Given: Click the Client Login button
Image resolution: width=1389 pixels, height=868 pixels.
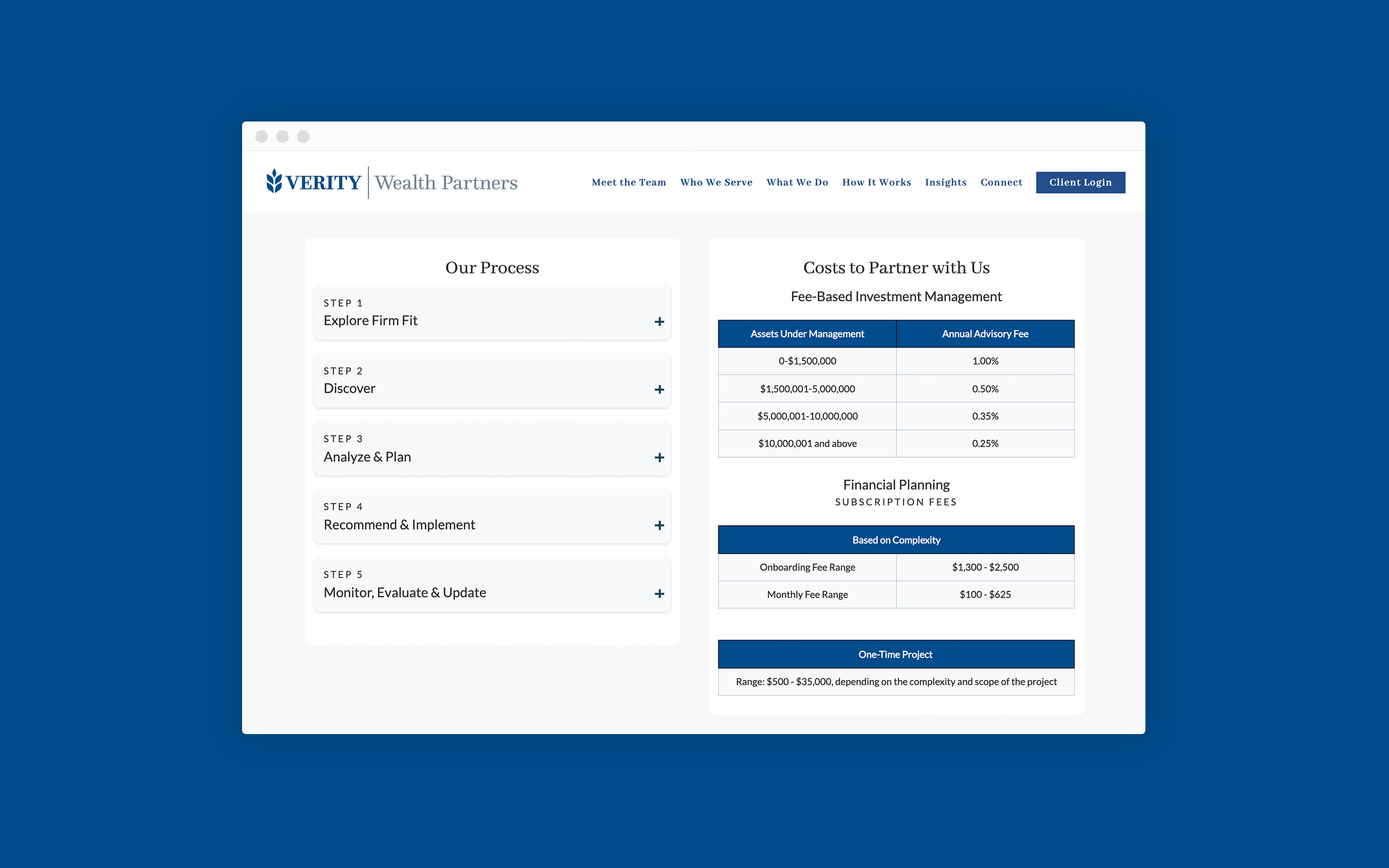Looking at the screenshot, I should (x=1080, y=183).
